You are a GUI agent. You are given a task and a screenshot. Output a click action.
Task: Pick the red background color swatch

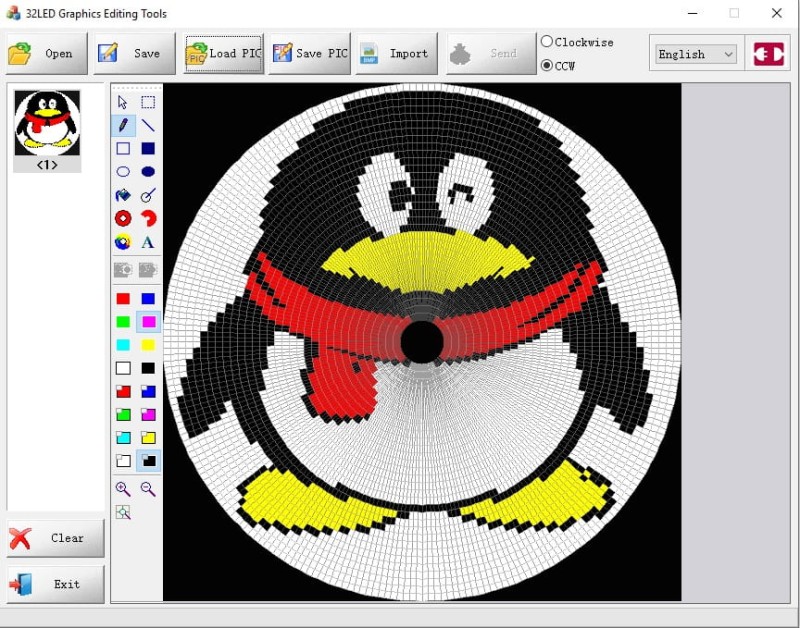[x=123, y=391]
